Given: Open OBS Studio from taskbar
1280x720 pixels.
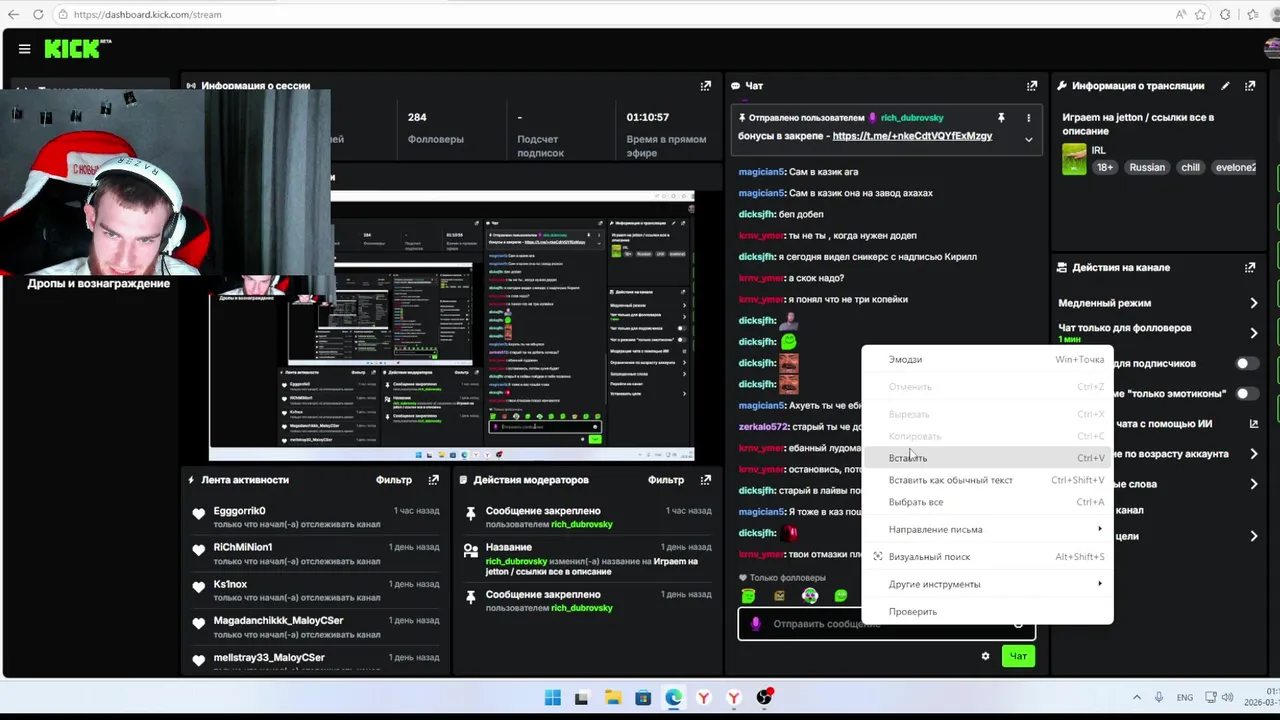Looking at the screenshot, I should click(x=765, y=697).
